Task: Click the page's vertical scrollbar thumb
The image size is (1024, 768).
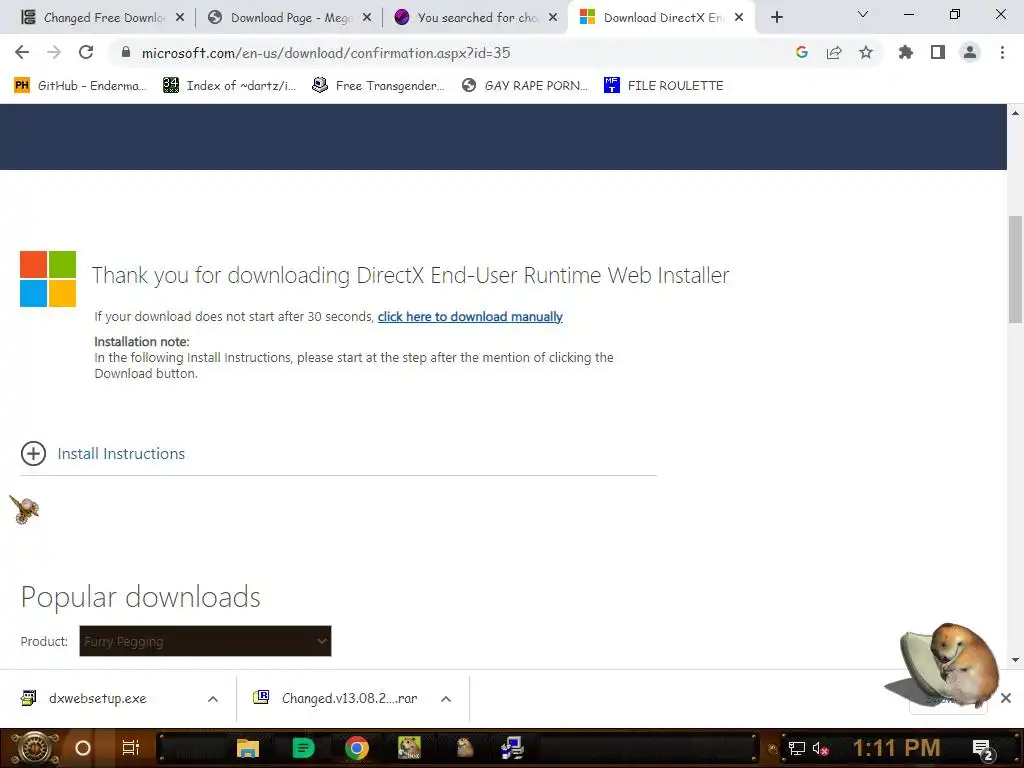Action: (1016, 269)
